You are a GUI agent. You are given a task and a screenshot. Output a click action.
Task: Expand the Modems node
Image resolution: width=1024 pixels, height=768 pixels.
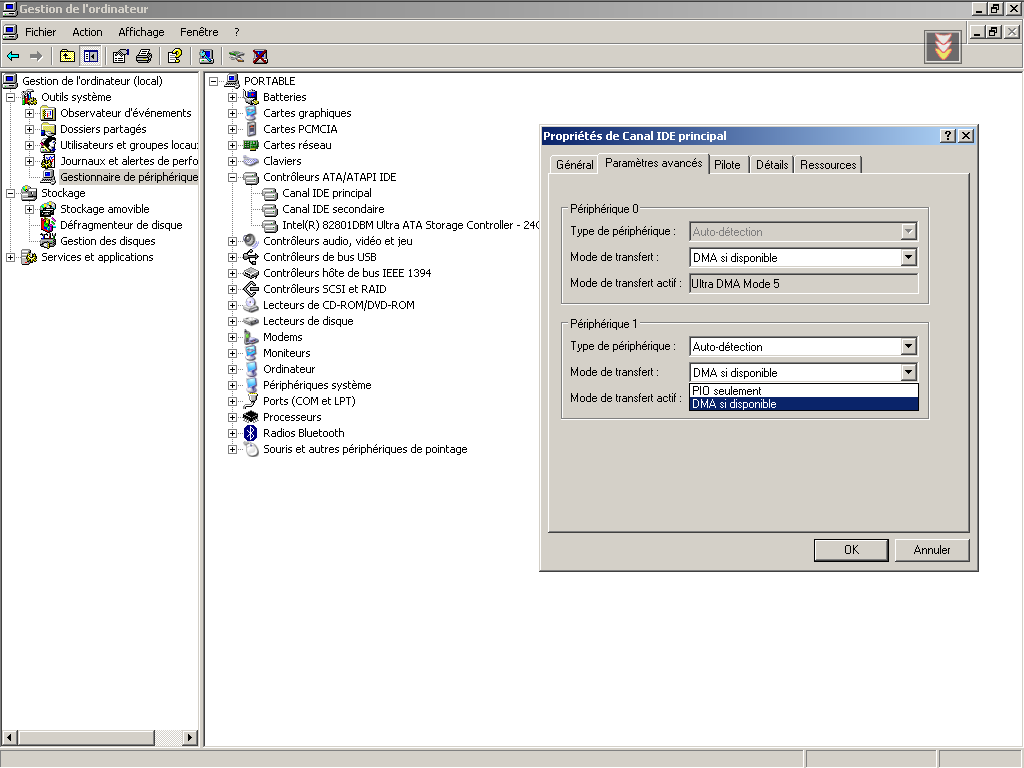(x=232, y=337)
